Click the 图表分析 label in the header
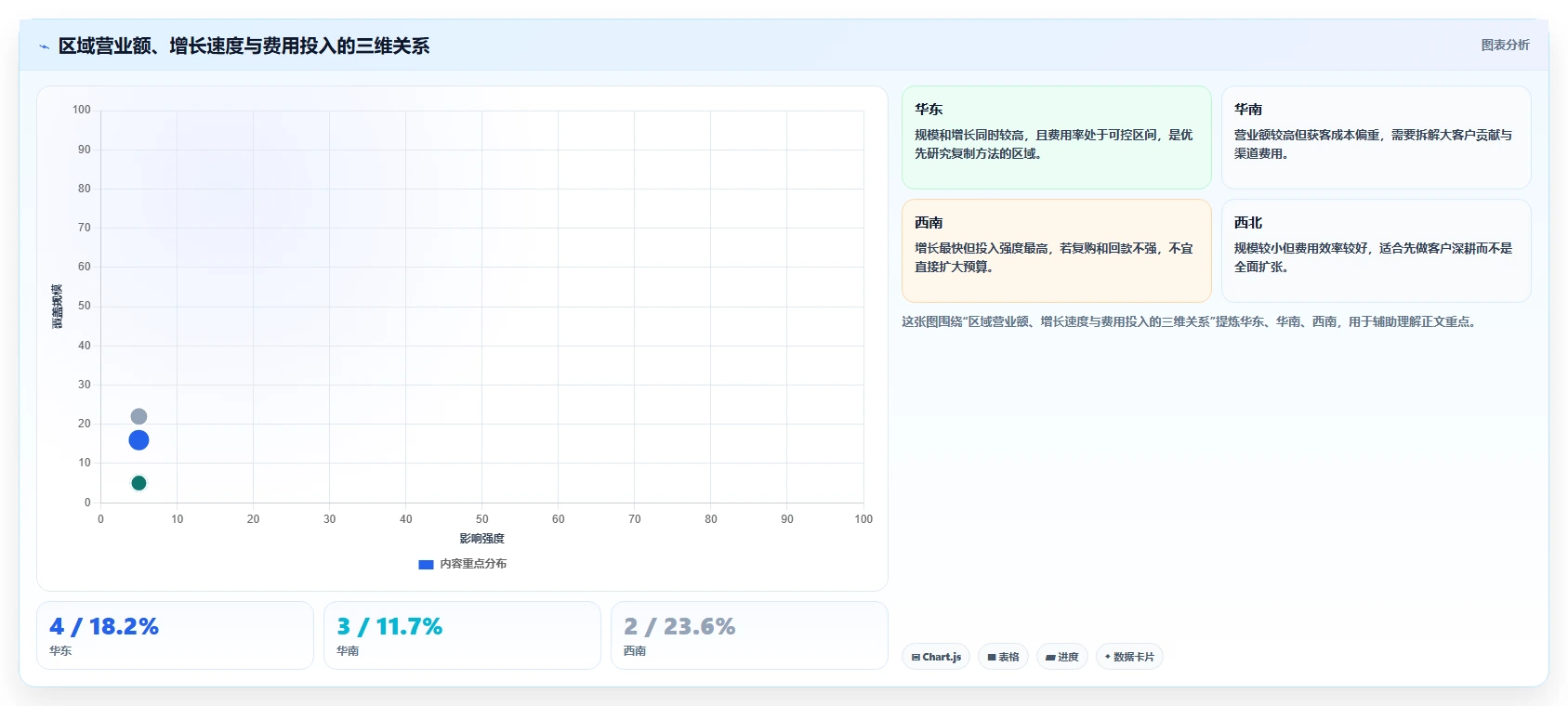 (1505, 45)
